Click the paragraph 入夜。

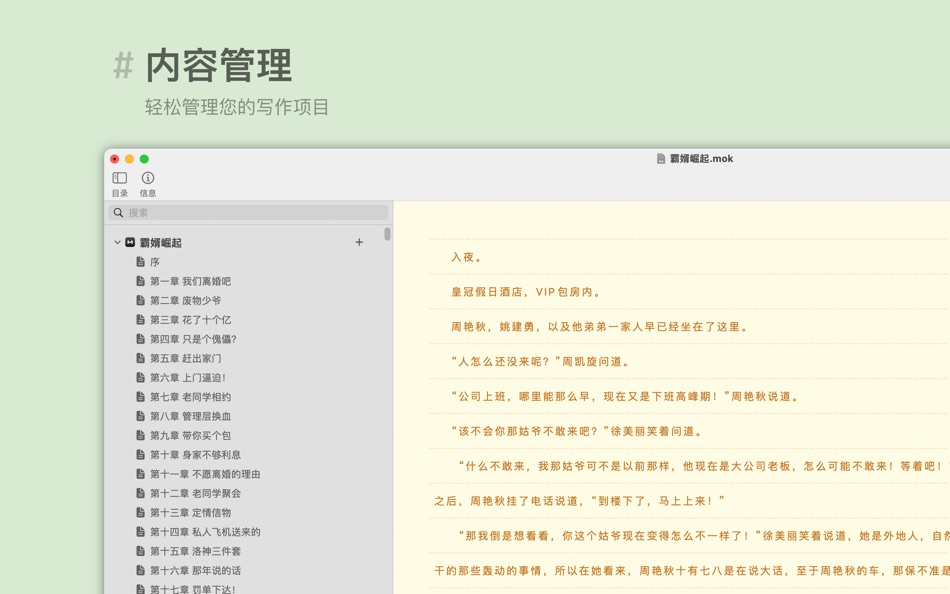467,257
